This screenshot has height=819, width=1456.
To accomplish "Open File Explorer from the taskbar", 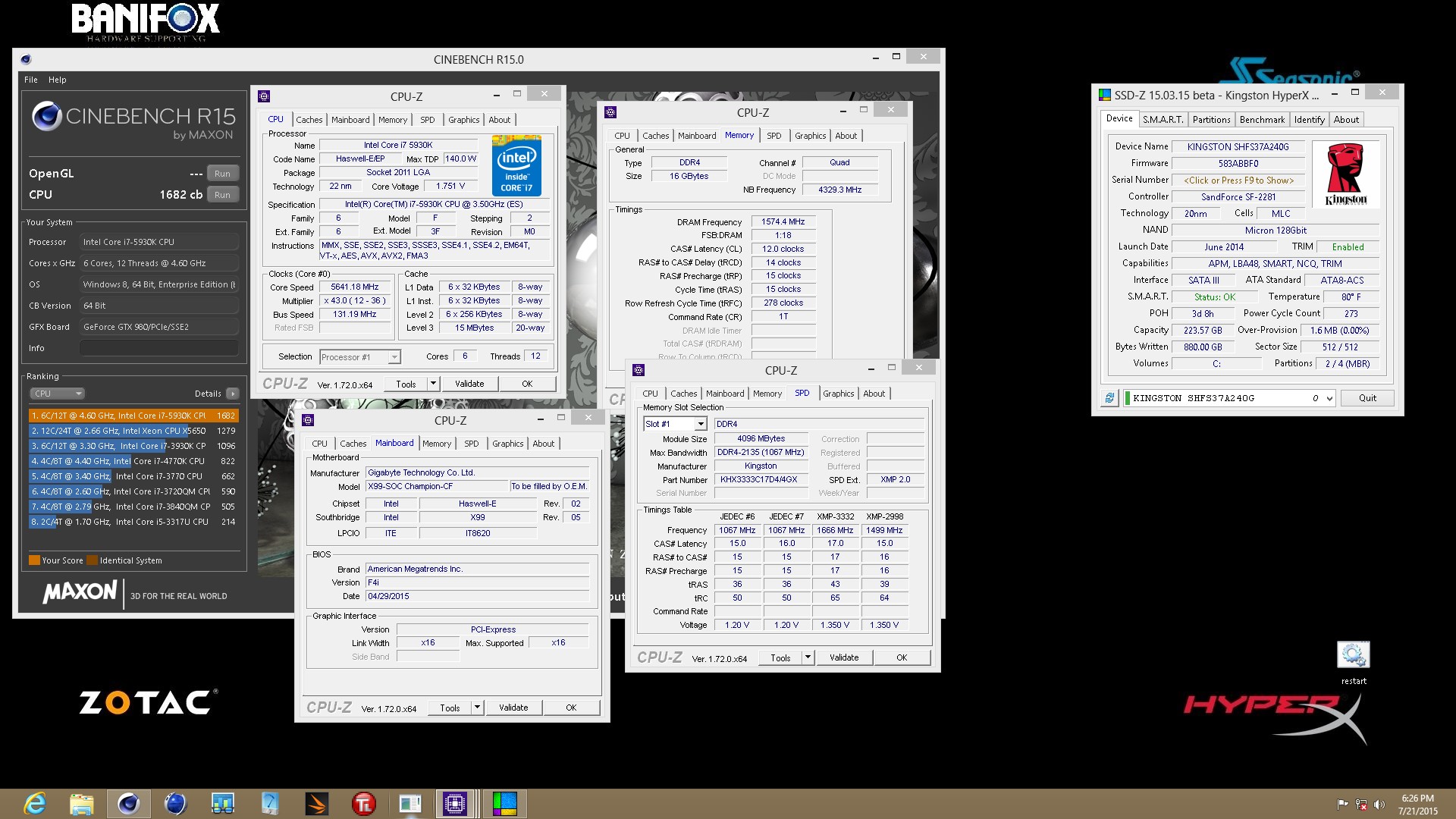I will (82, 803).
